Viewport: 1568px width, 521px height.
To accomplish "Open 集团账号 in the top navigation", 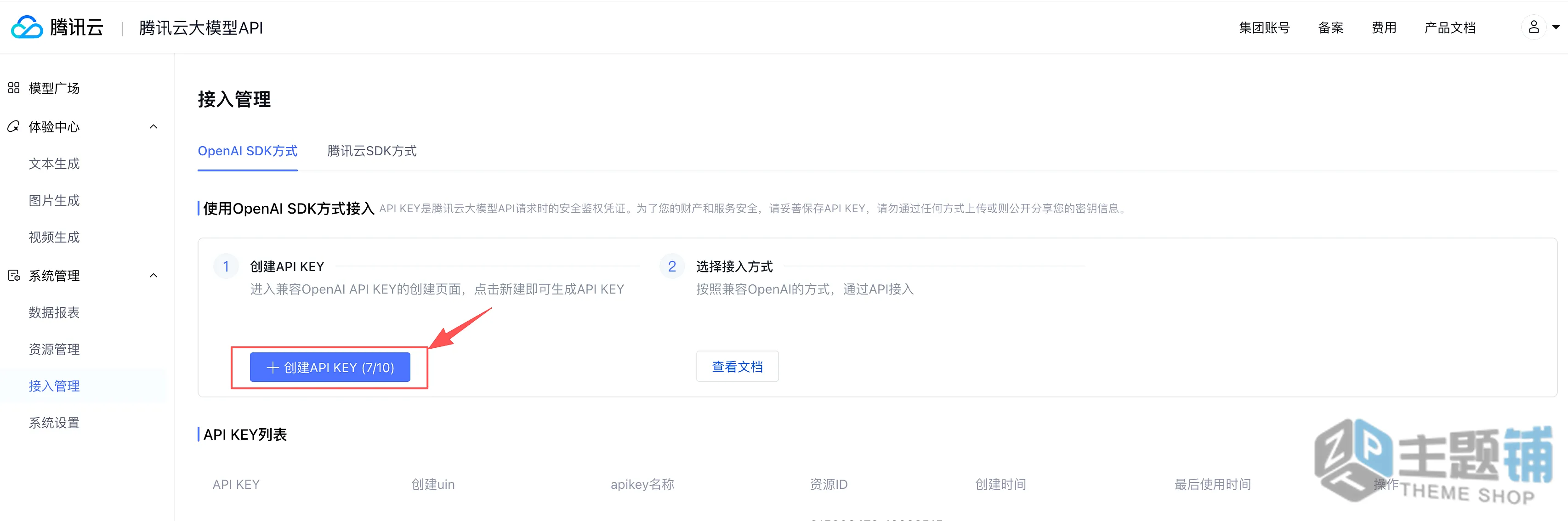I will (1264, 28).
